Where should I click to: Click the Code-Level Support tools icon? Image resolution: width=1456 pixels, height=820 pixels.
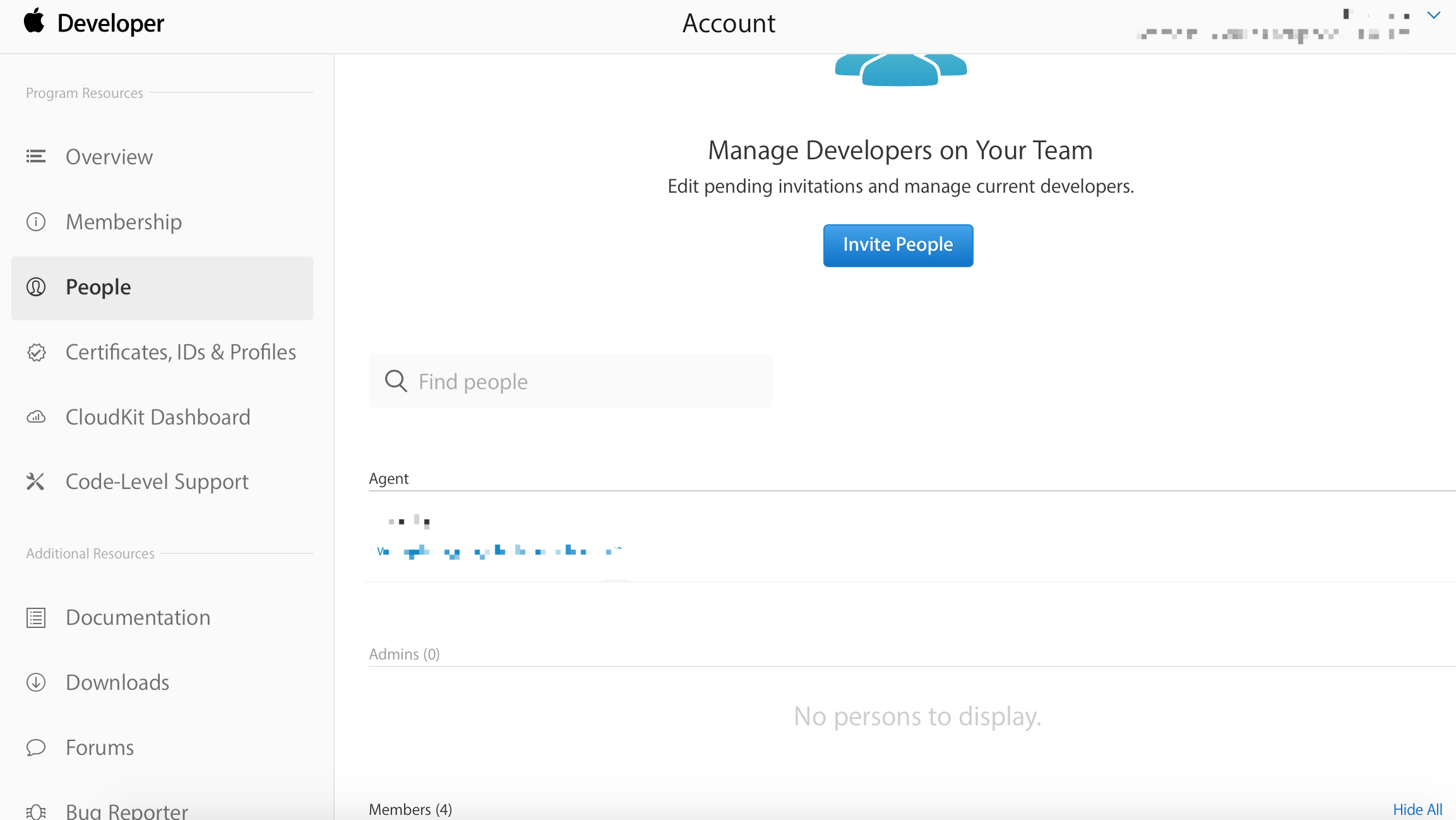pyautogui.click(x=36, y=482)
